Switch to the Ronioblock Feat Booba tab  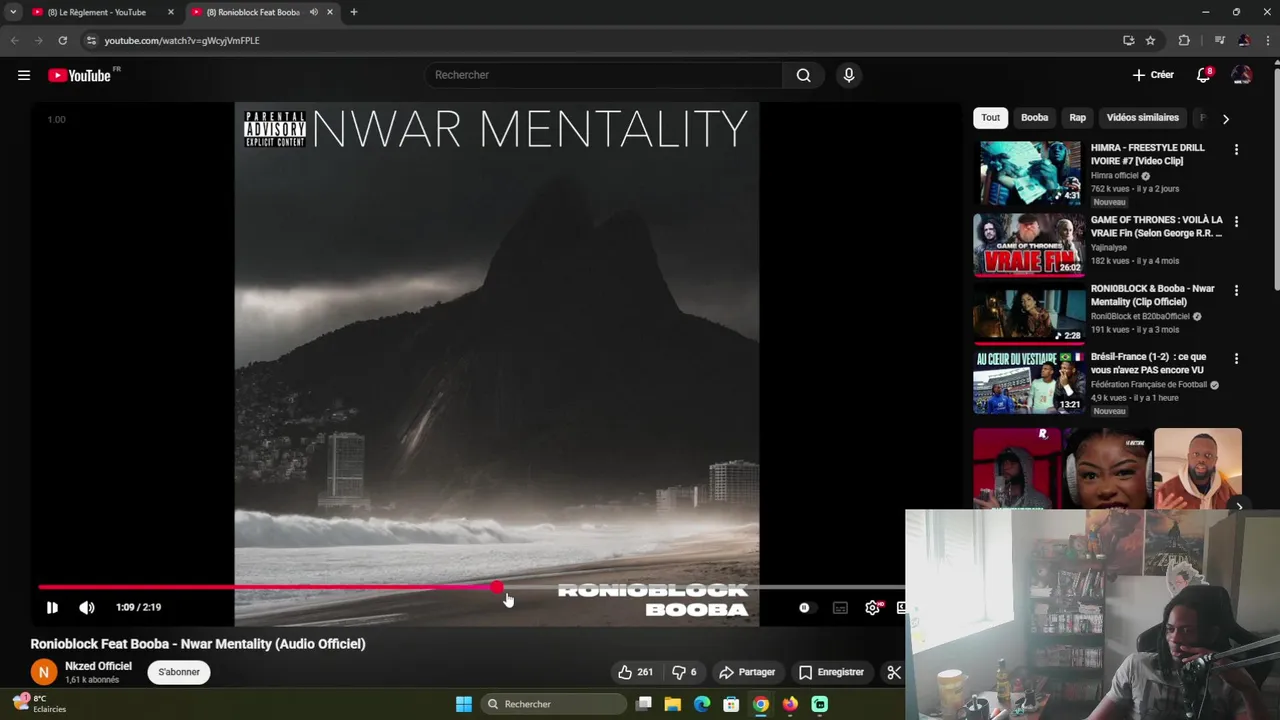coord(253,12)
